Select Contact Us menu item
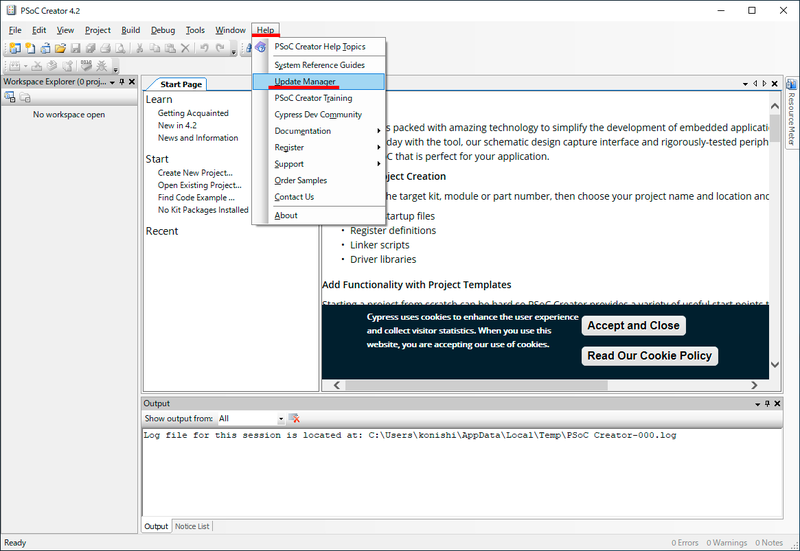The image size is (800, 551). (318, 196)
